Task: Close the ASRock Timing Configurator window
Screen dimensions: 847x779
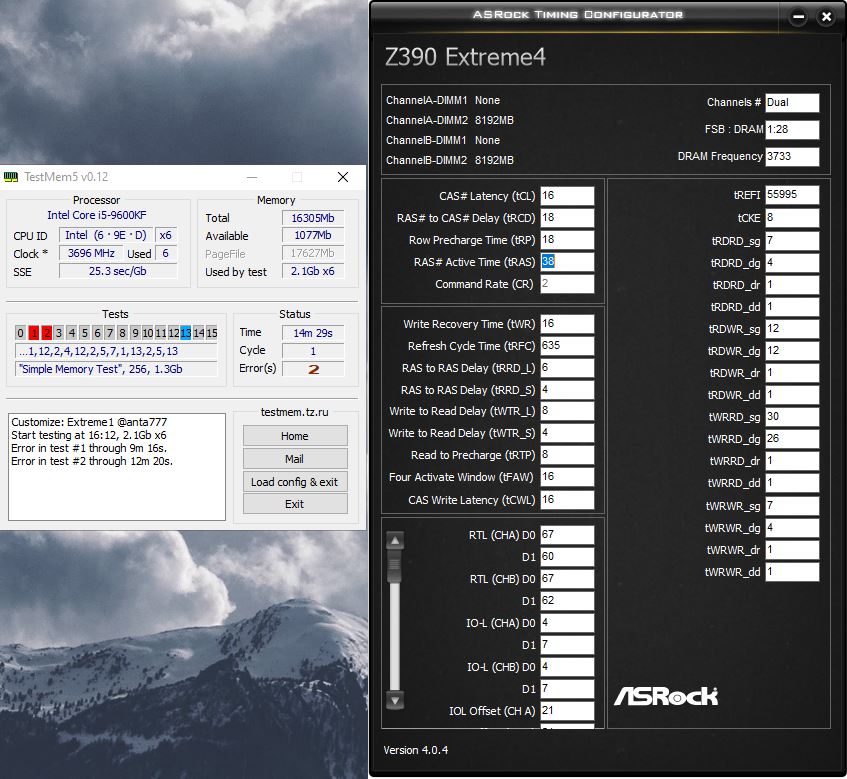Action: point(826,17)
